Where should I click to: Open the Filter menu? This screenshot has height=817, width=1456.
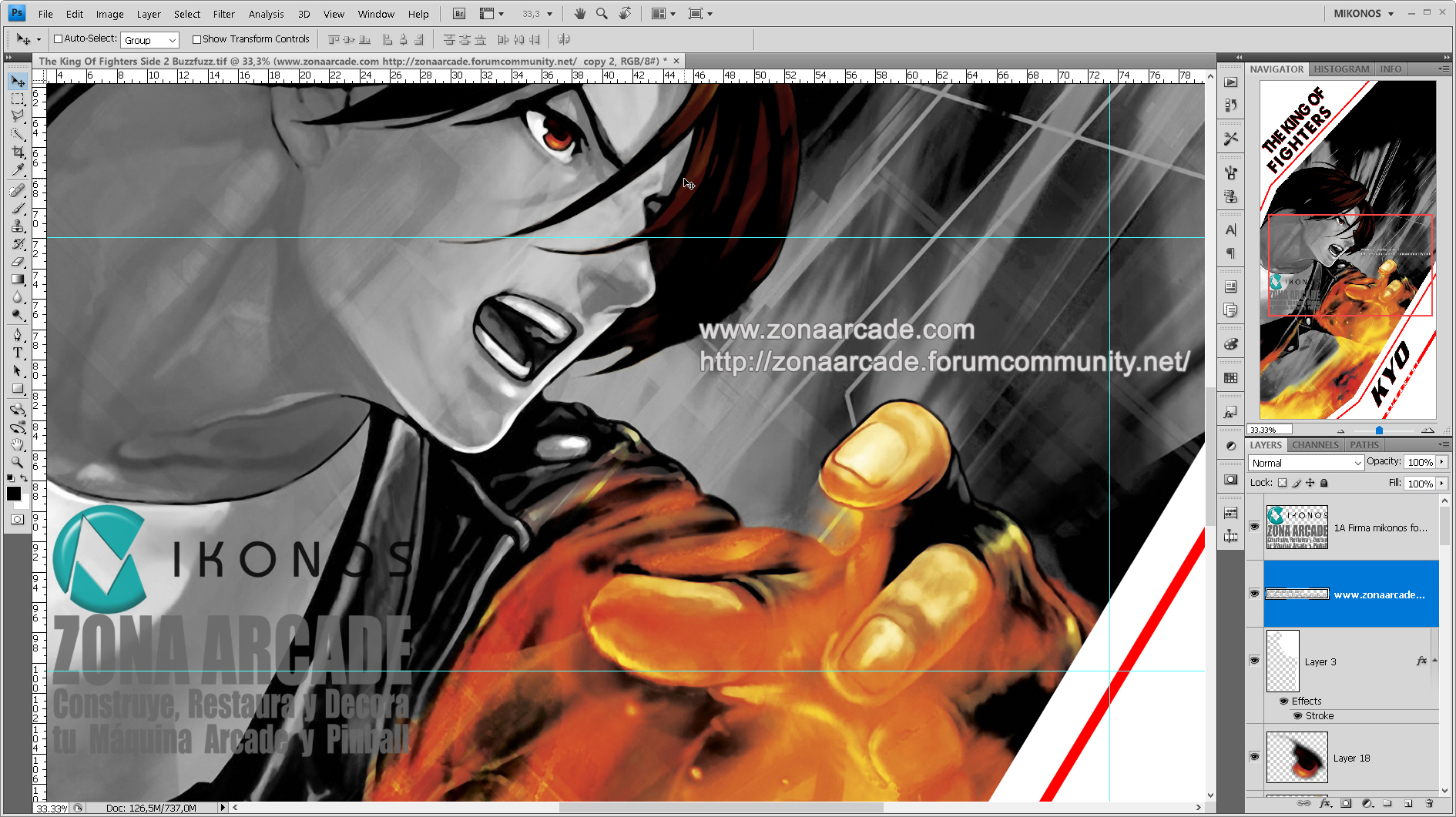pos(223,14)
